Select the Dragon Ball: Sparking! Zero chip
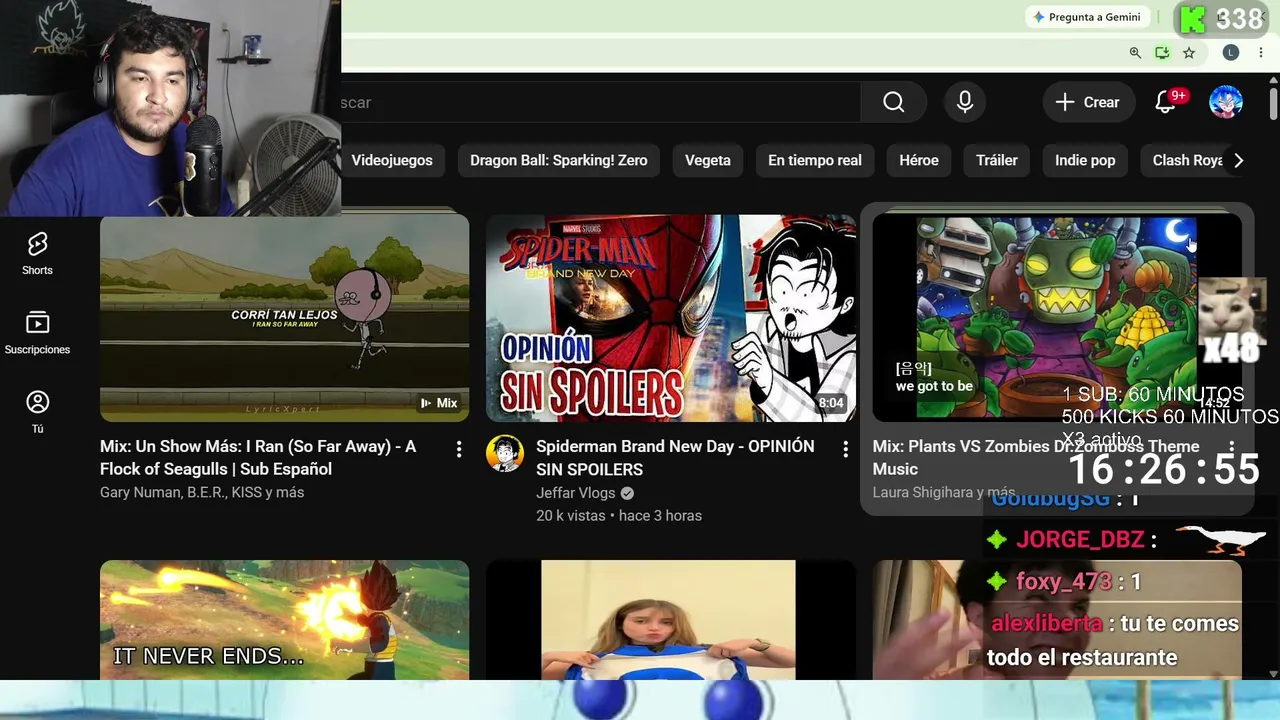This screenshot has height=720, width=1280. coord(559,160)
